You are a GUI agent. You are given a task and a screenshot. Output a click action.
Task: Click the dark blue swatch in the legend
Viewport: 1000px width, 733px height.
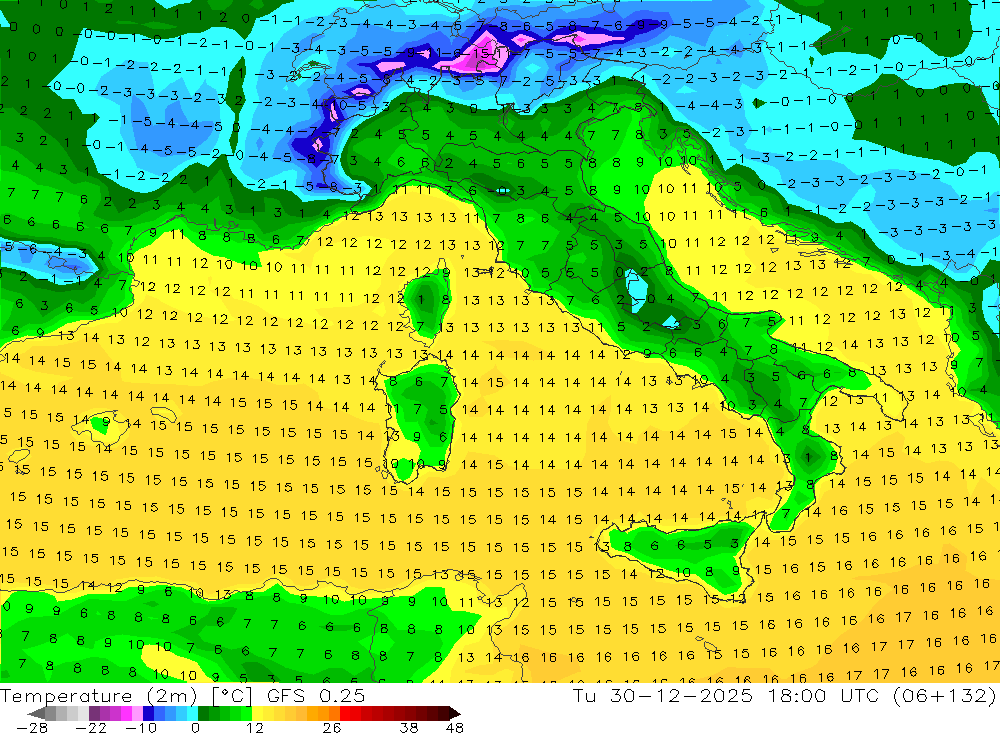[x=148, y=713]
